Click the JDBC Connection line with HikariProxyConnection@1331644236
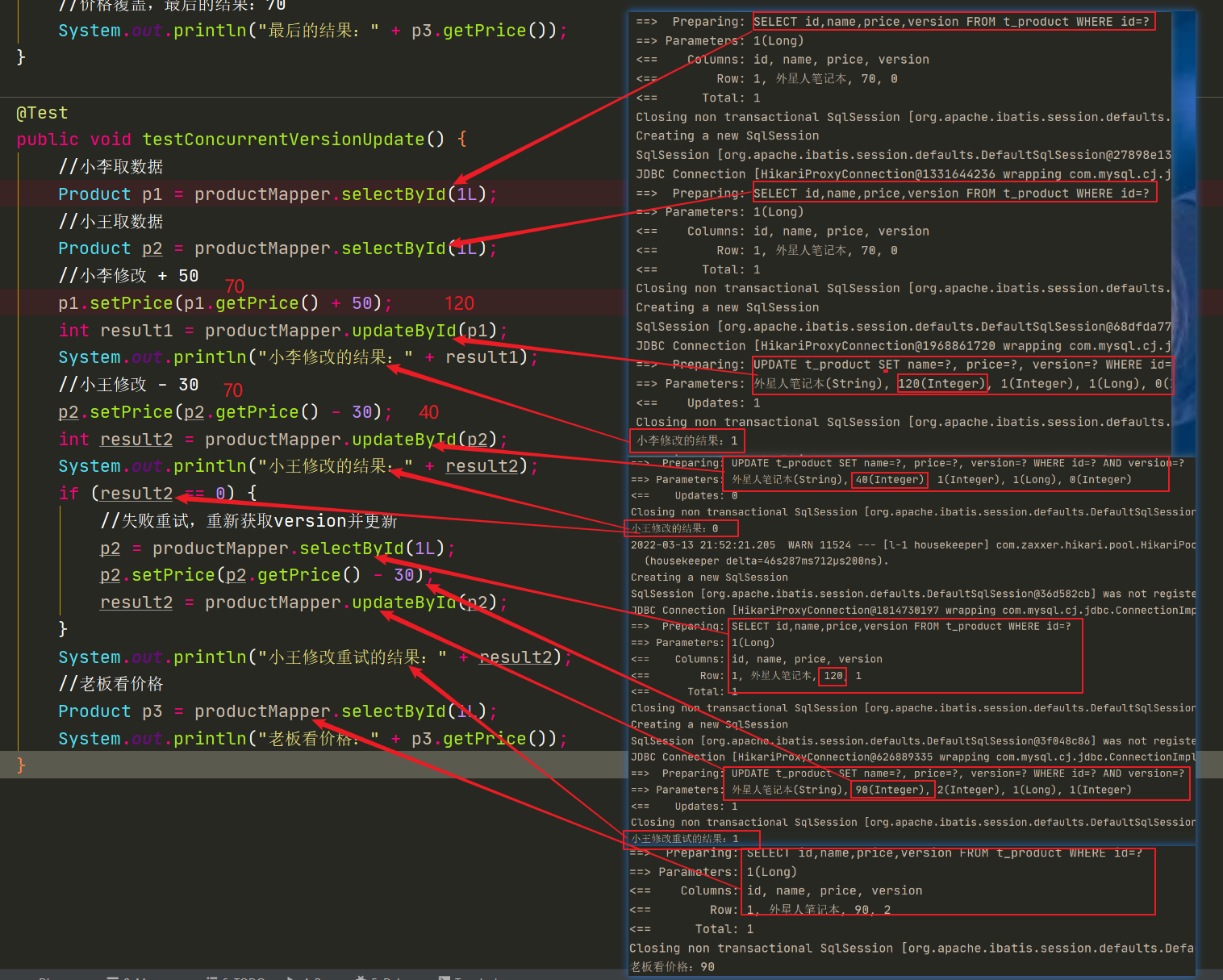 [x=904, y=174]
